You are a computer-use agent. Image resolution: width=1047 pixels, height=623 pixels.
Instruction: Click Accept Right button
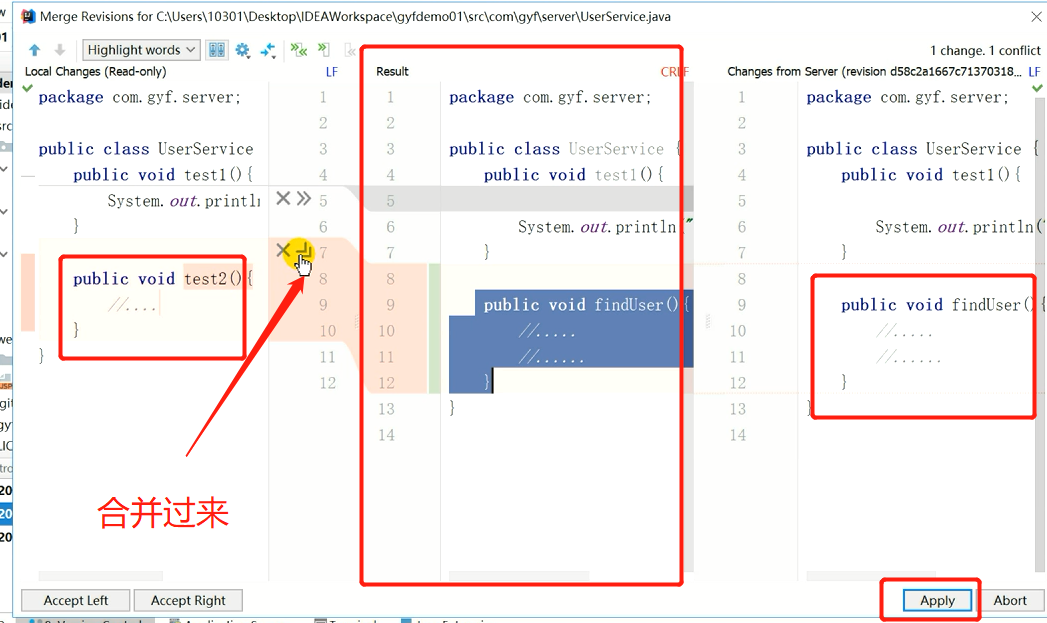(x=188, y=600)
